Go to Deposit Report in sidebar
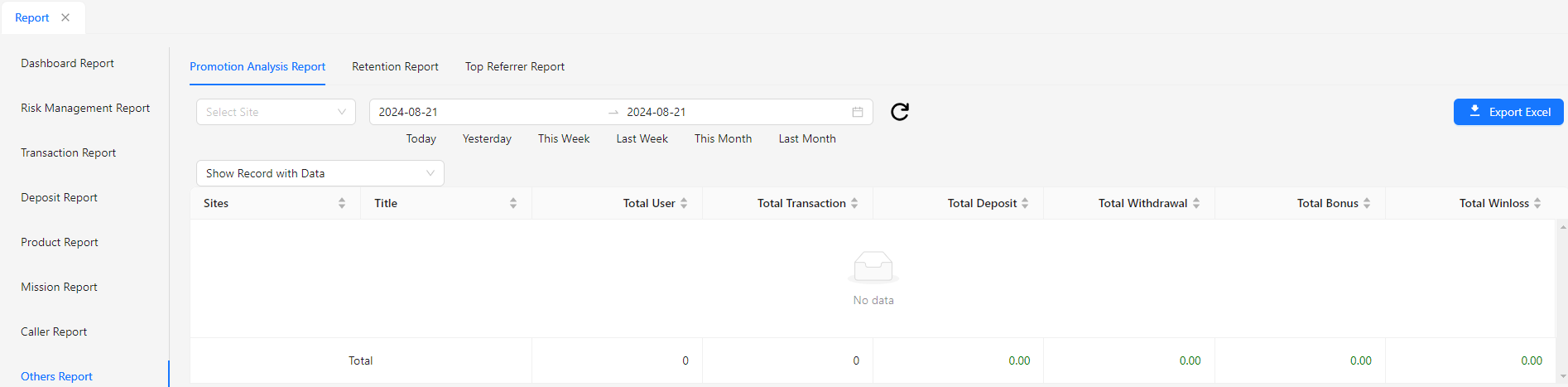Image resolution: width=1568 pixels, height=387 pixels. coord(59,197)
